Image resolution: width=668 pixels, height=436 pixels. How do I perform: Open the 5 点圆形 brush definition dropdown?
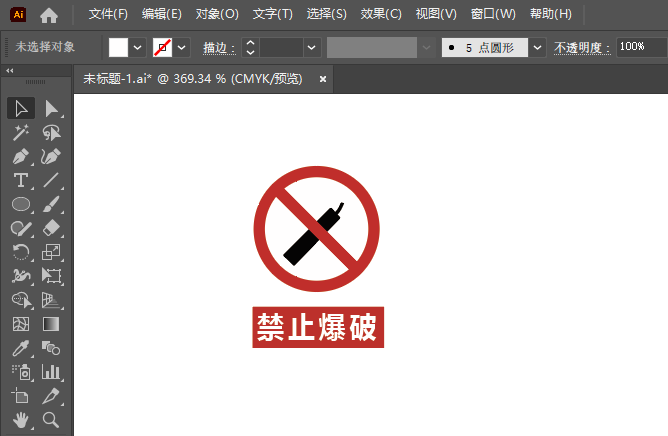(537, 47)
